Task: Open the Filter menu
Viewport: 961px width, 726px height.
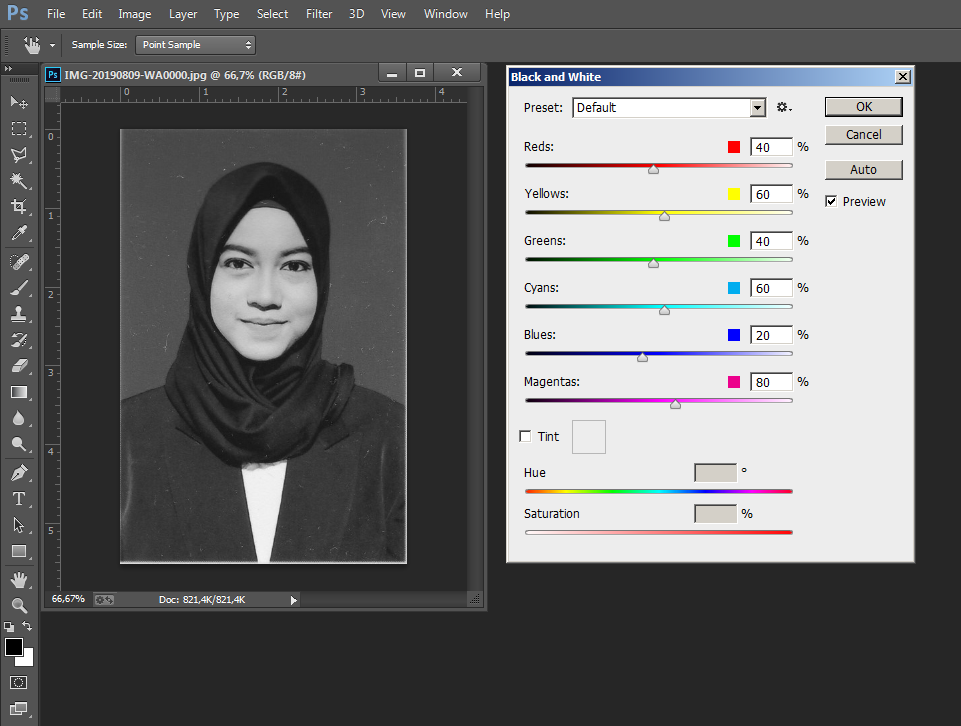Action: point(319,13)
